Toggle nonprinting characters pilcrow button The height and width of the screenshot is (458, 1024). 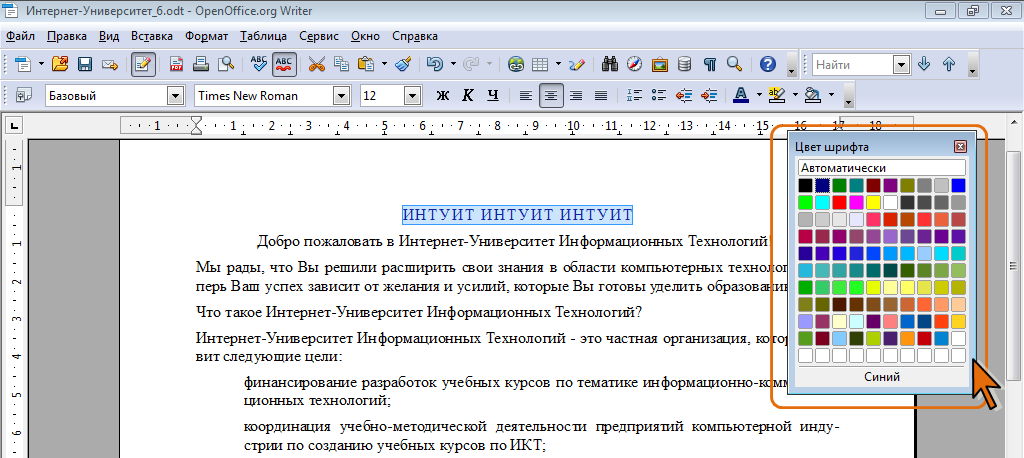(x=709, y=64)
